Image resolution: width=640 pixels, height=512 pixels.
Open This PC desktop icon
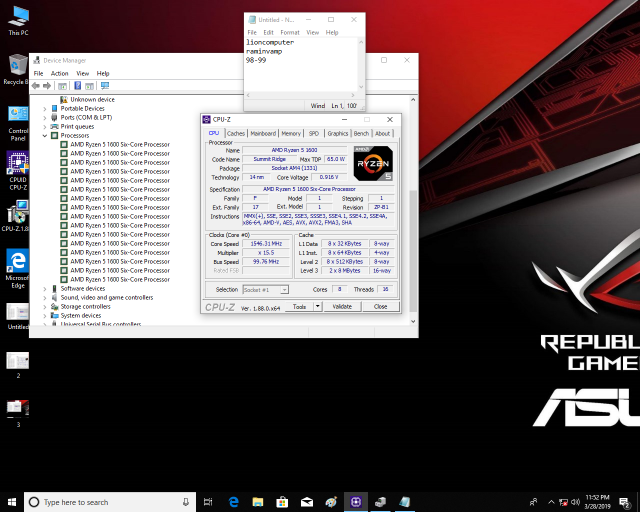(17, 18)
